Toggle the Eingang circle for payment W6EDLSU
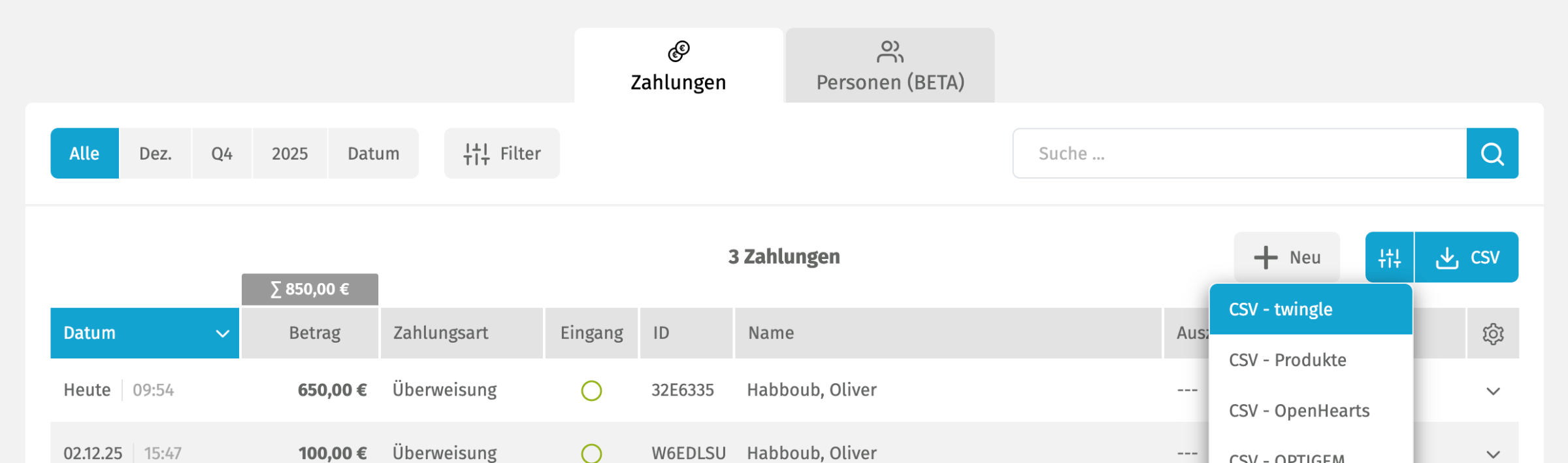 coord(591,453)
